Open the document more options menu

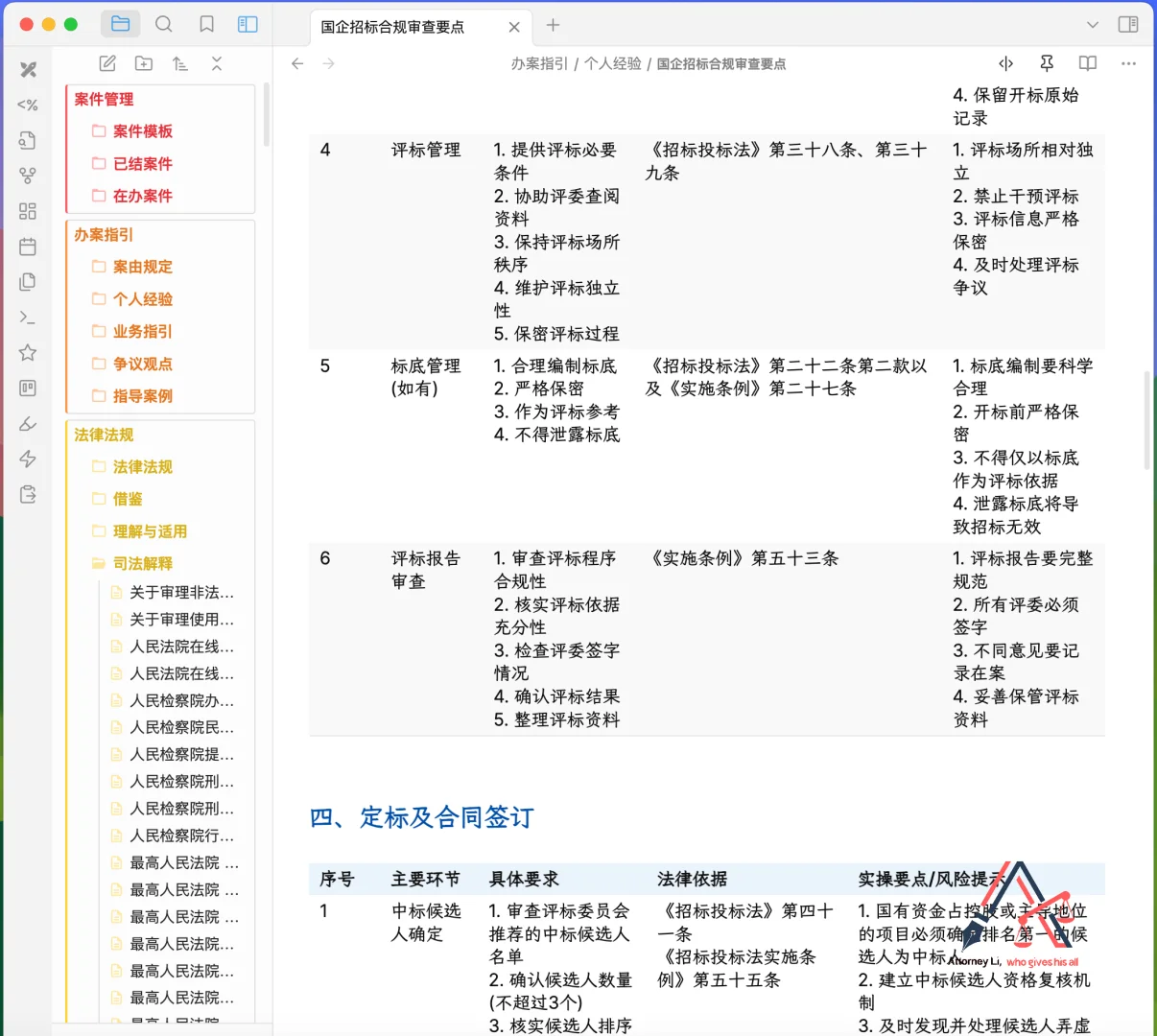[1128, 63]
